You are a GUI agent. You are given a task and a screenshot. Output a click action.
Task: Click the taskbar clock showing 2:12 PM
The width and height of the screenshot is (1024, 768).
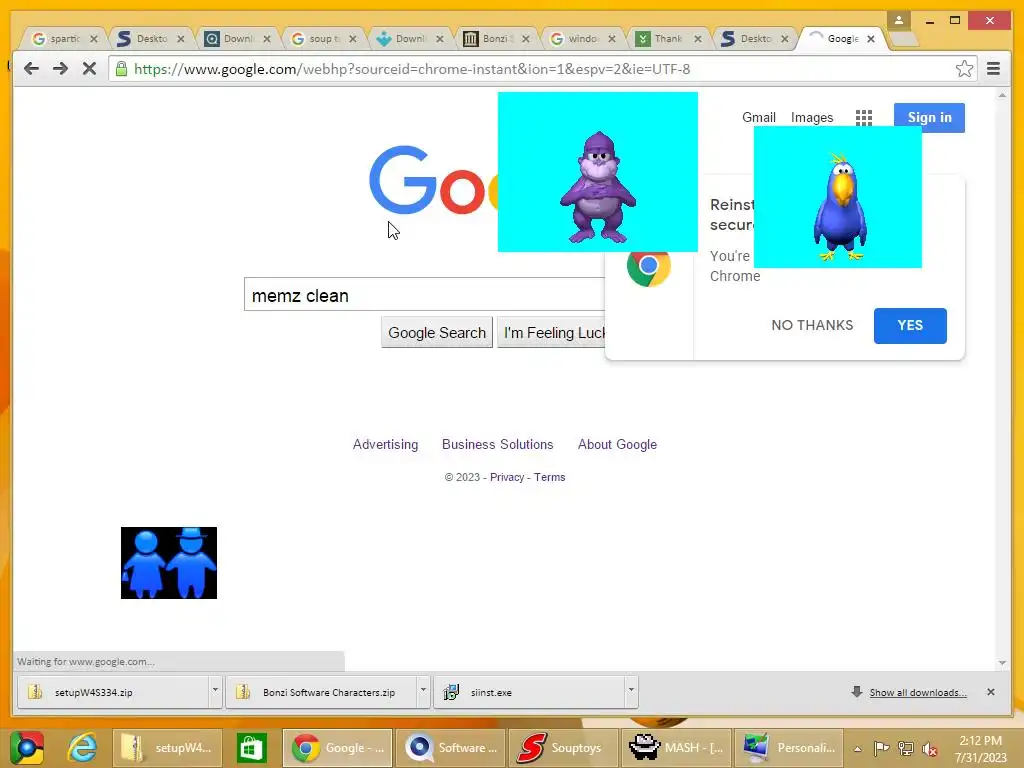pyautogui.click(x=980, y=748)
